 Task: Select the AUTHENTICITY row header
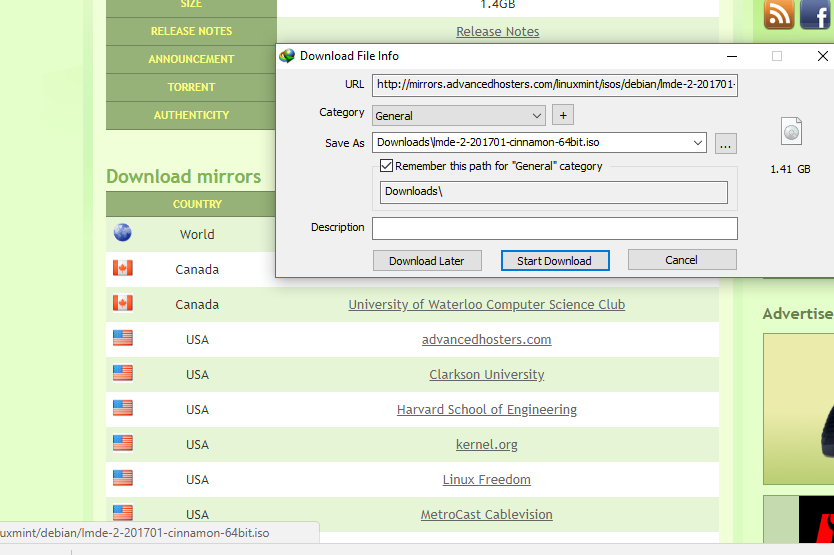[191, 115]
